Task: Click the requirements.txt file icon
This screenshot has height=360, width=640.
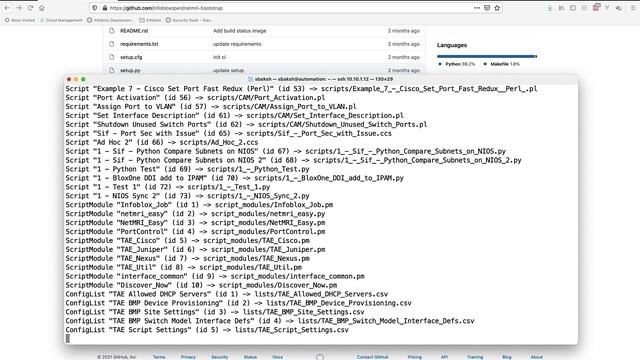Action: [x=111, y=44]
